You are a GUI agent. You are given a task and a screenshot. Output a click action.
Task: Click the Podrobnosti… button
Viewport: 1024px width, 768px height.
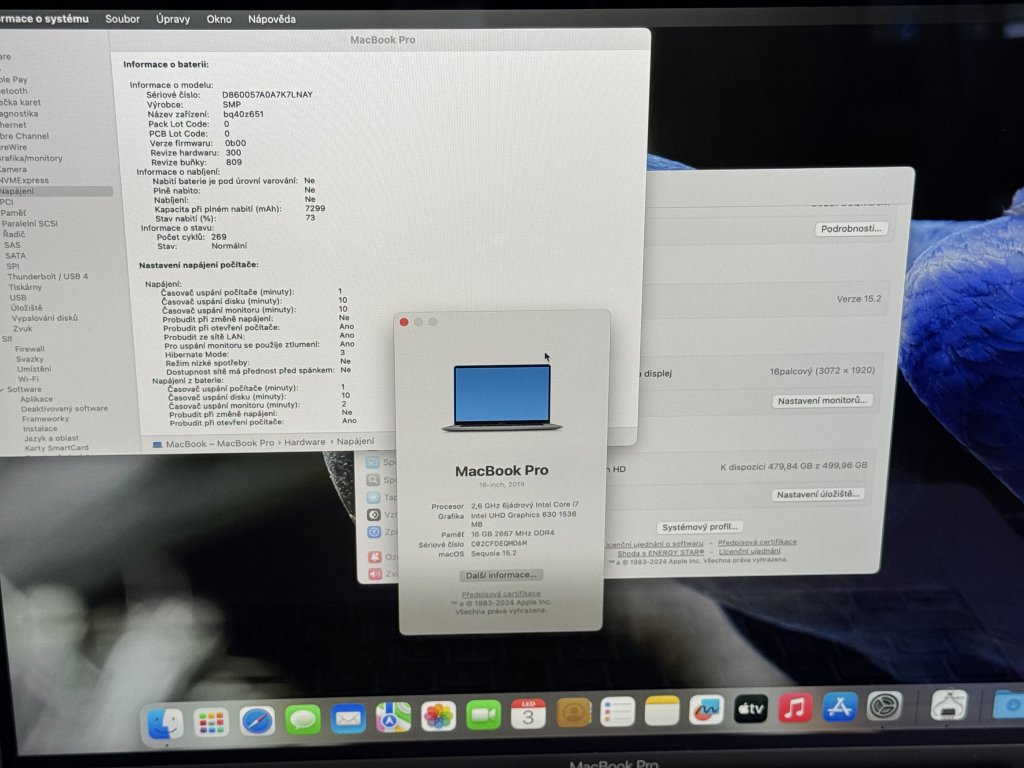coord(851,229)
